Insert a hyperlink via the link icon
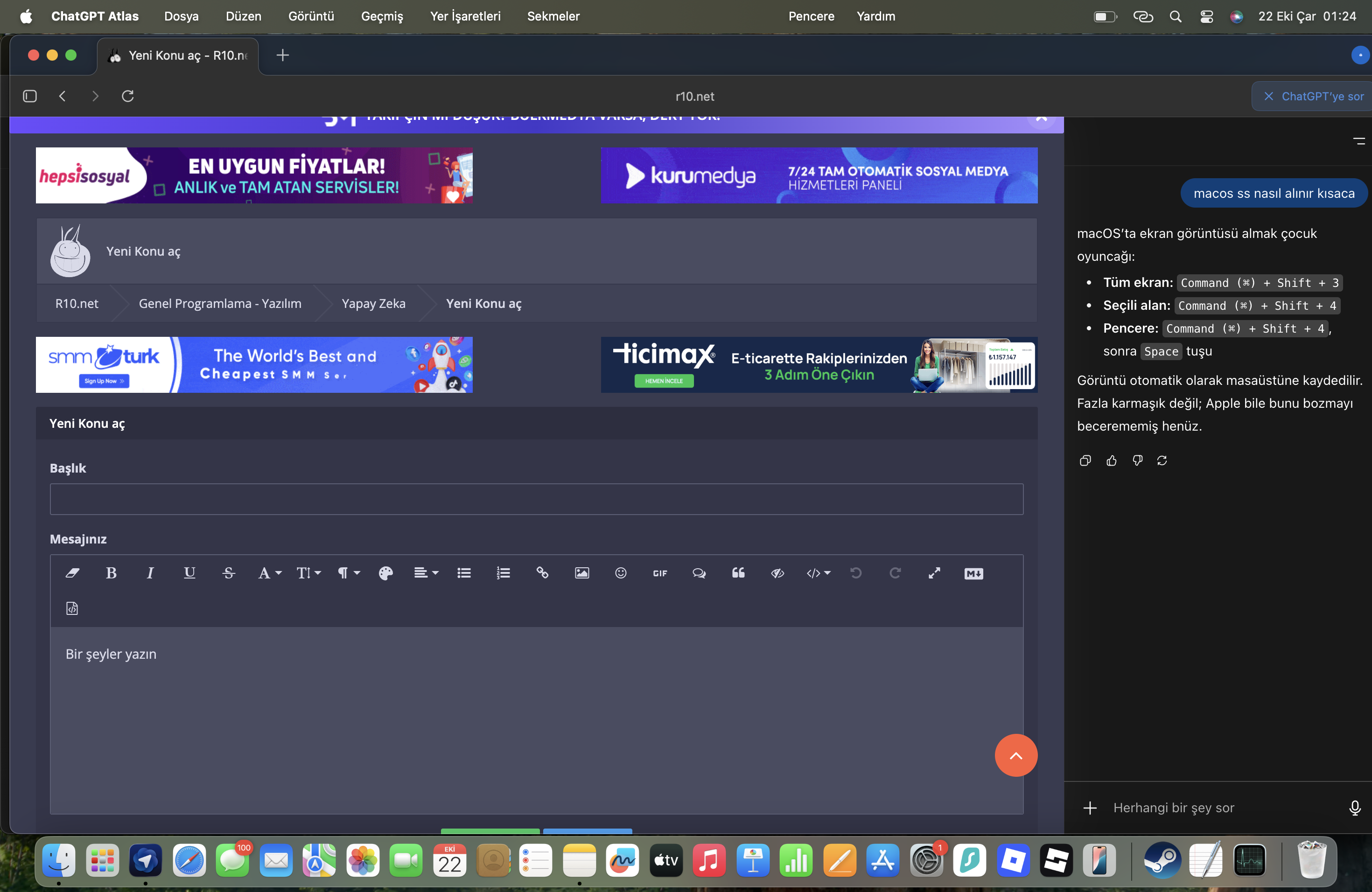The width and height of the screenshot is (1372, 892). click(542, 573)
